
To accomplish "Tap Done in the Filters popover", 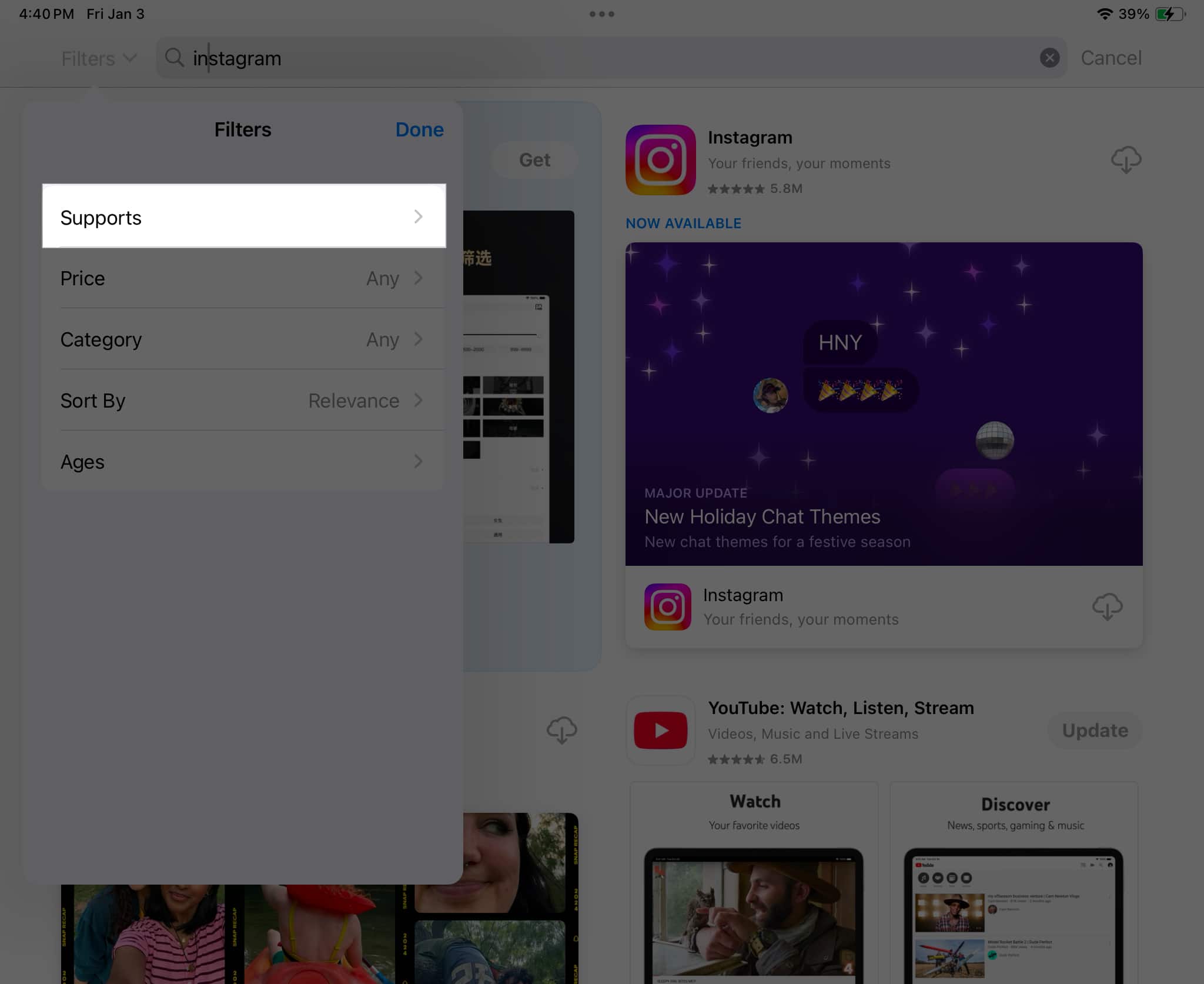I will (x=419, y=129).
